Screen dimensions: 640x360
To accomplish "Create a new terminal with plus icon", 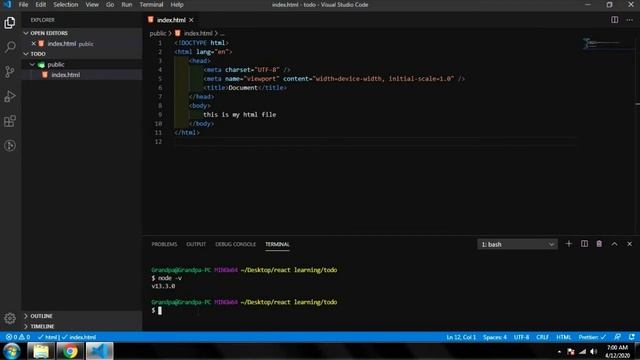I will (569, 244).
